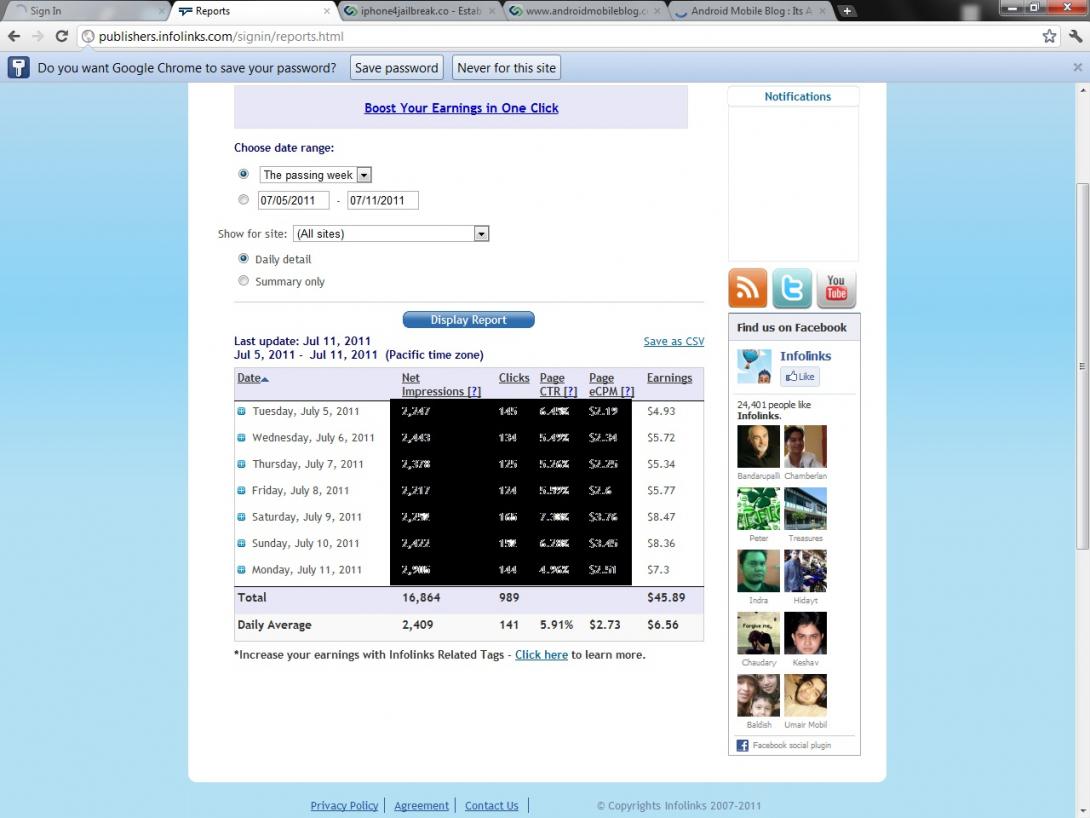The width and height of the screenshot is (1090, 818).
Task: Sort by Clicks column header
Action: pyautogui.click(x=514, y=378)
